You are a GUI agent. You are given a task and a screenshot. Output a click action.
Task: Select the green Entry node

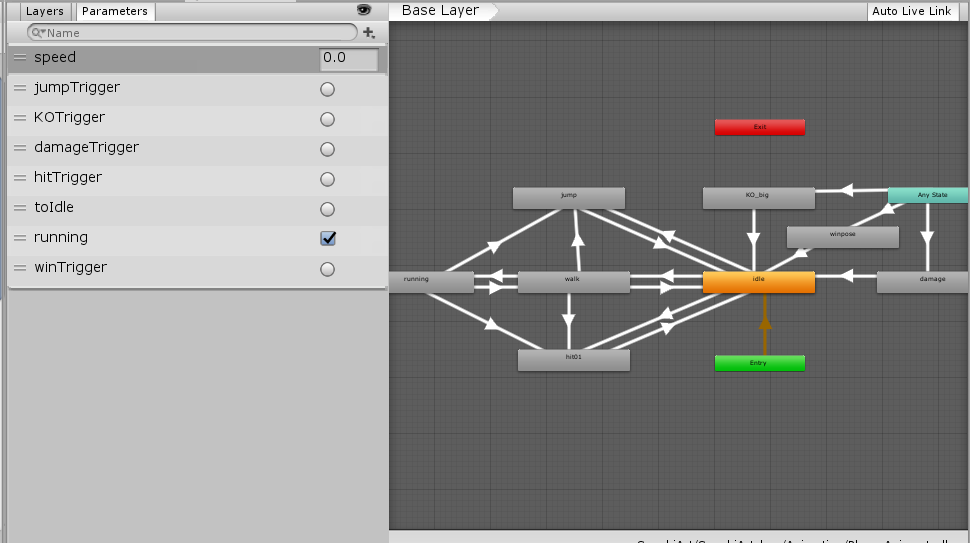[x=759, y=363]
